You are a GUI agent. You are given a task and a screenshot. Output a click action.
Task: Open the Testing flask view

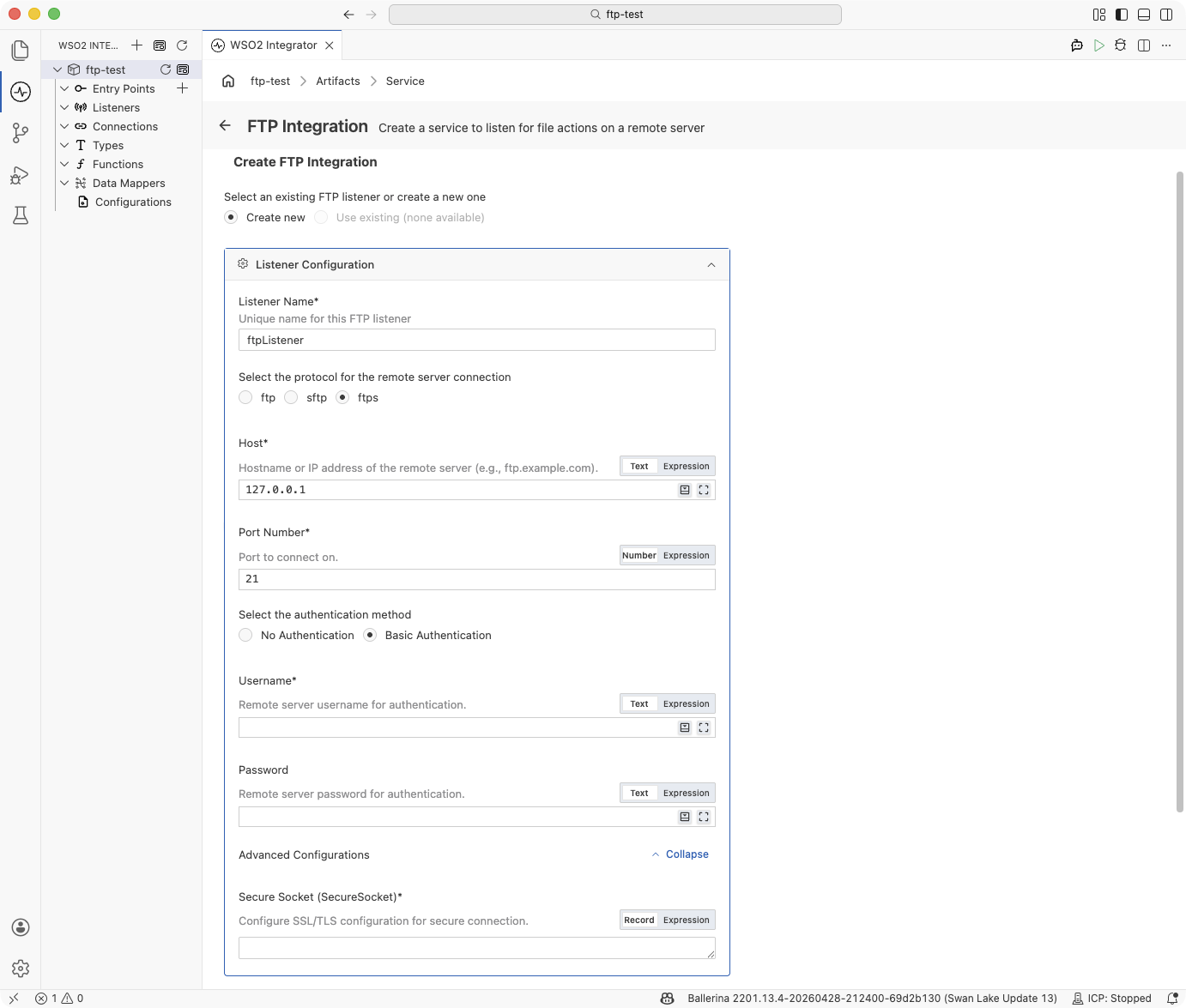tap(21, 215)
